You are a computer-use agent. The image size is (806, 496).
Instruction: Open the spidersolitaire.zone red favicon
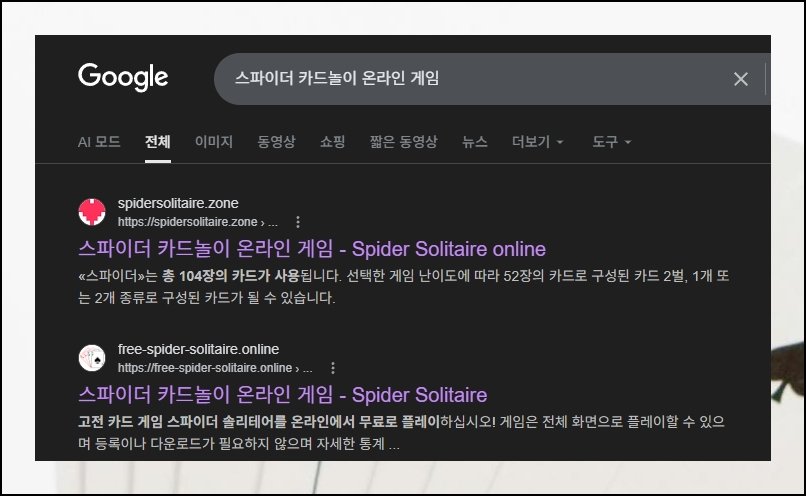pos(92,212)
